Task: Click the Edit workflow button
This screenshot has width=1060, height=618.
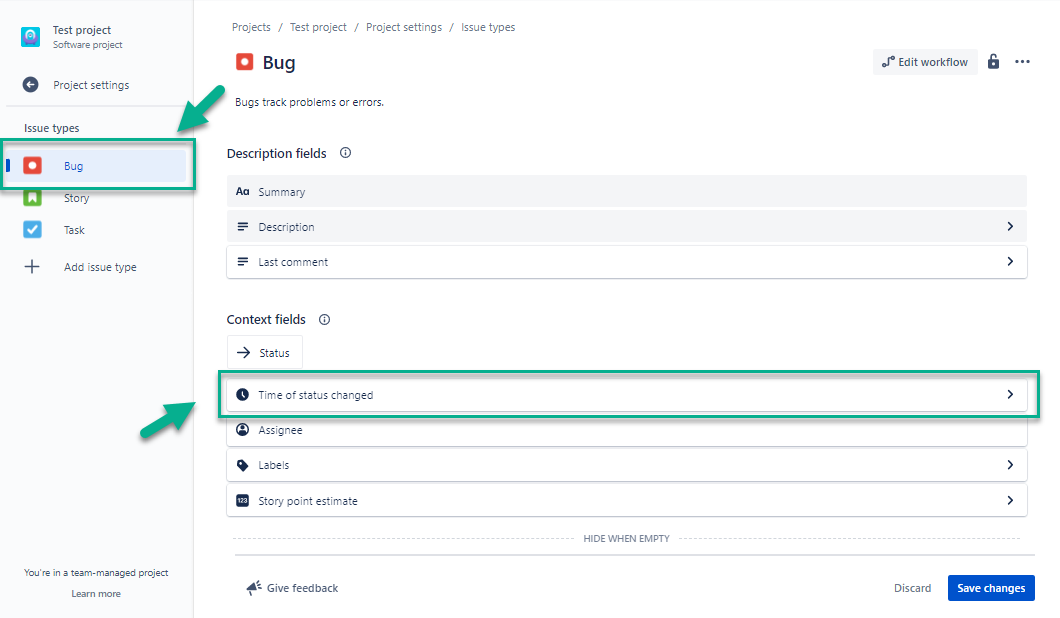Action: (x=925, y=62)
